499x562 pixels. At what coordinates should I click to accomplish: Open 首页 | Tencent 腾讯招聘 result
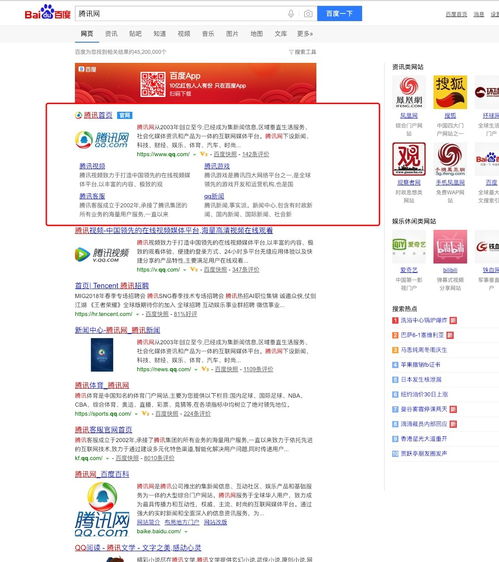(112, 286)
